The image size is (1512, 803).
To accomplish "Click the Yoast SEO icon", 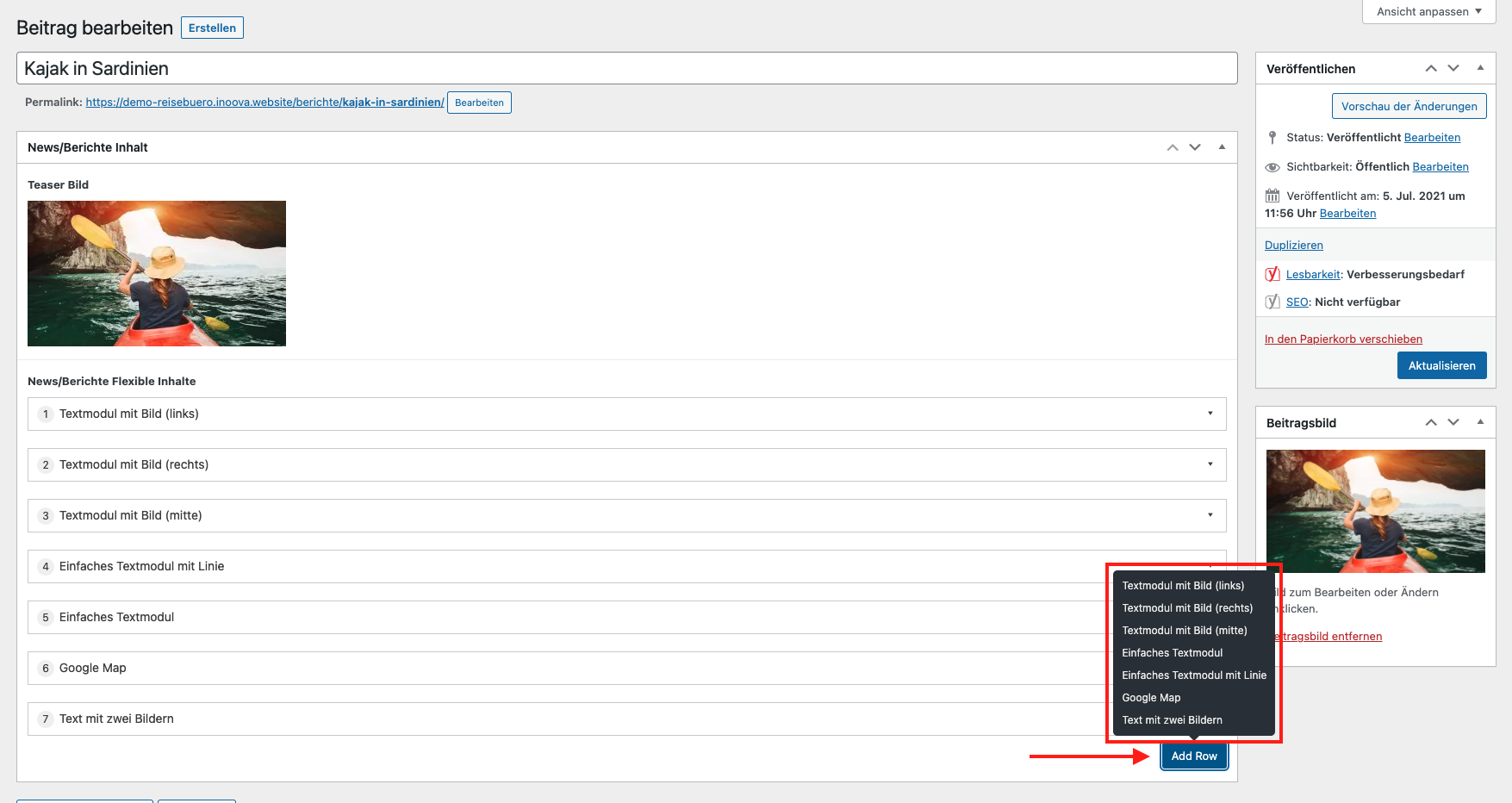I will pyautogui.click(x=1272, y=302).
